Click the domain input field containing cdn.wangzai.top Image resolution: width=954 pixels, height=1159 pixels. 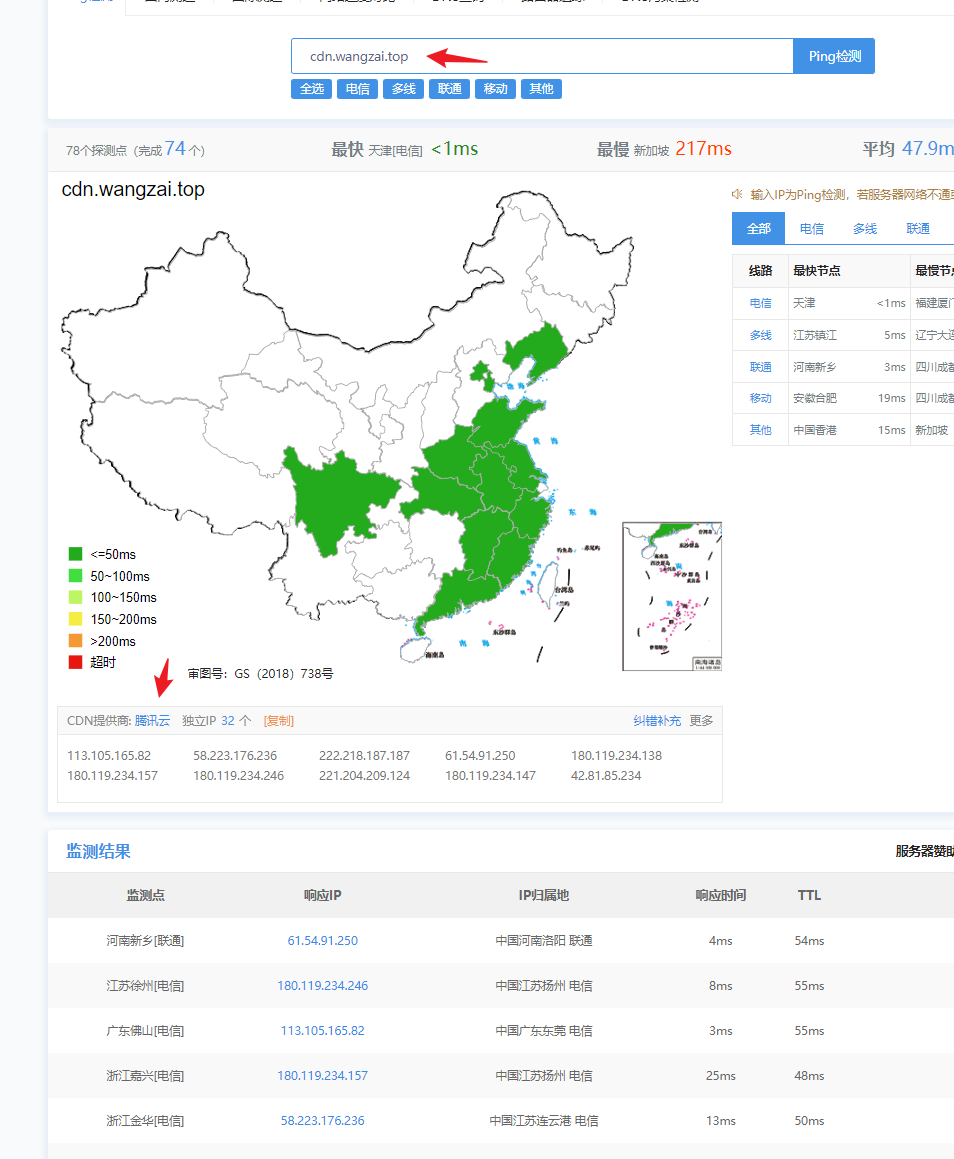tap(541, 56)
